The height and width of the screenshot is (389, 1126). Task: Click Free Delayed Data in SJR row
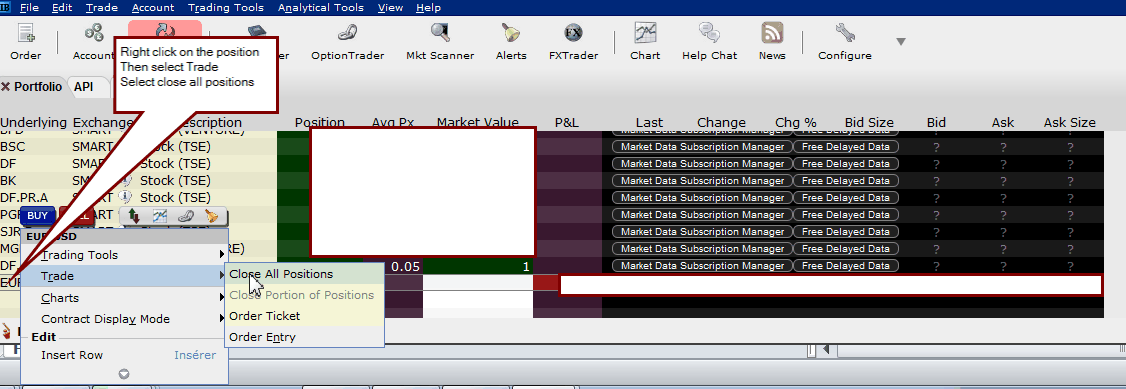[845, 232]
